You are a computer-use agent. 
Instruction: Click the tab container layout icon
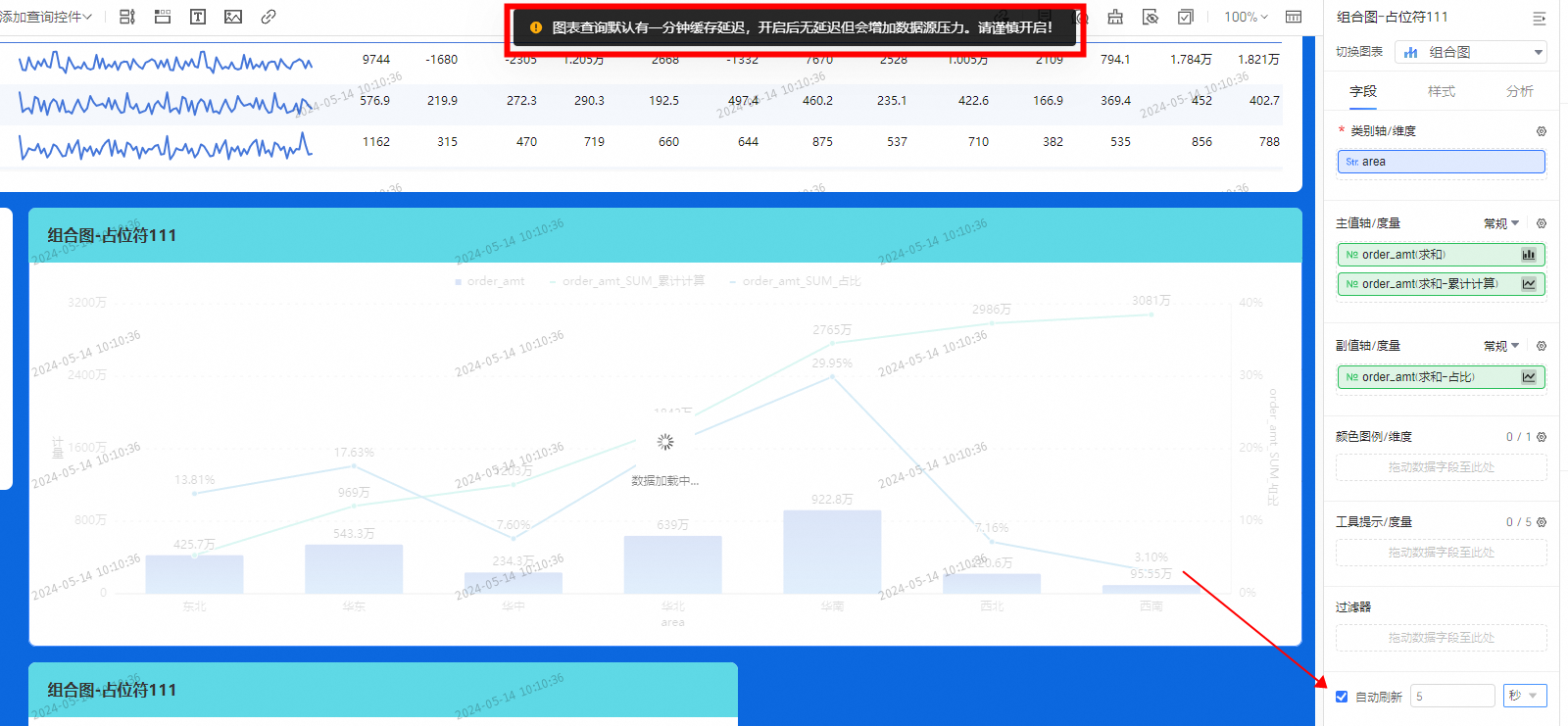point(163,17)
